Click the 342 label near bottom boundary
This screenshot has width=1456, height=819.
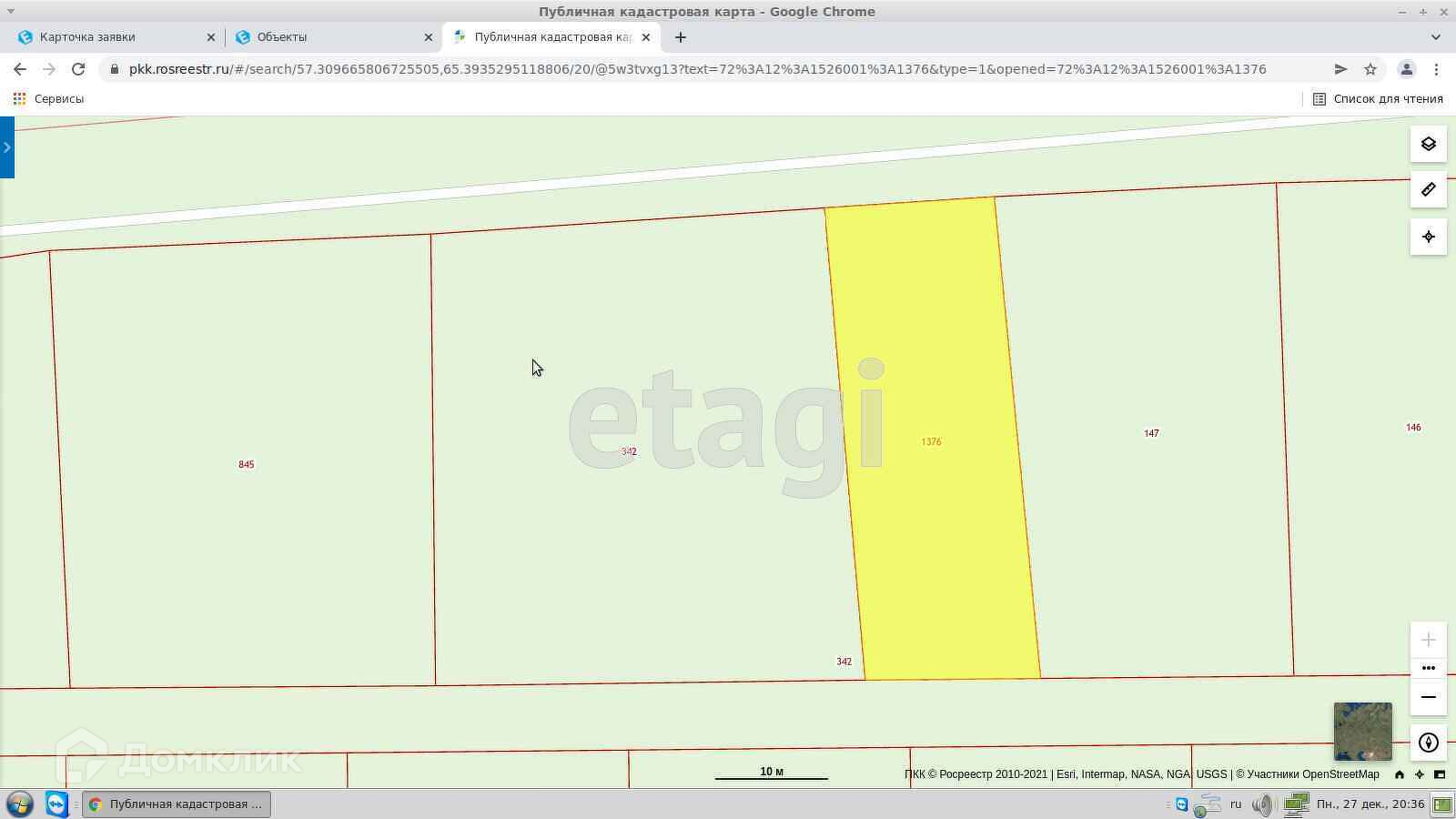coord(844,662)
